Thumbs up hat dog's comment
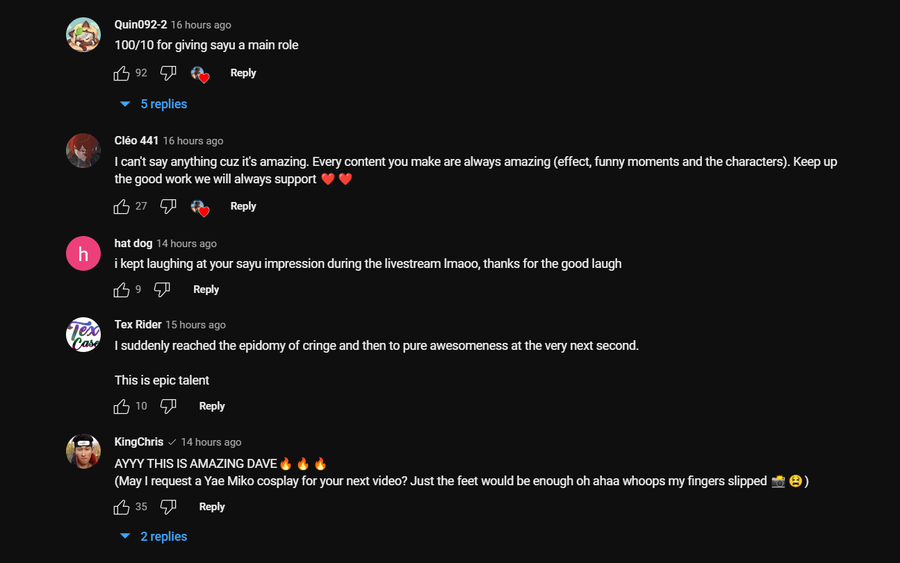900x563 pixels. (x=122, y=290)
